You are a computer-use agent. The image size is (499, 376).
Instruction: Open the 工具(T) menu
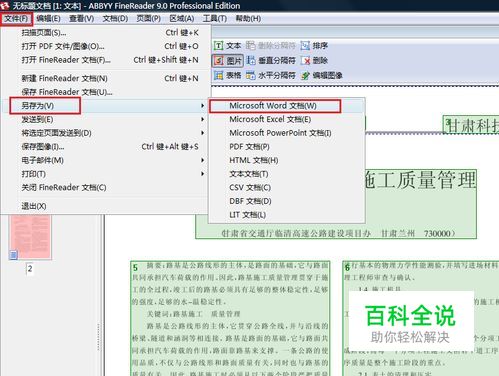point(215,19)
